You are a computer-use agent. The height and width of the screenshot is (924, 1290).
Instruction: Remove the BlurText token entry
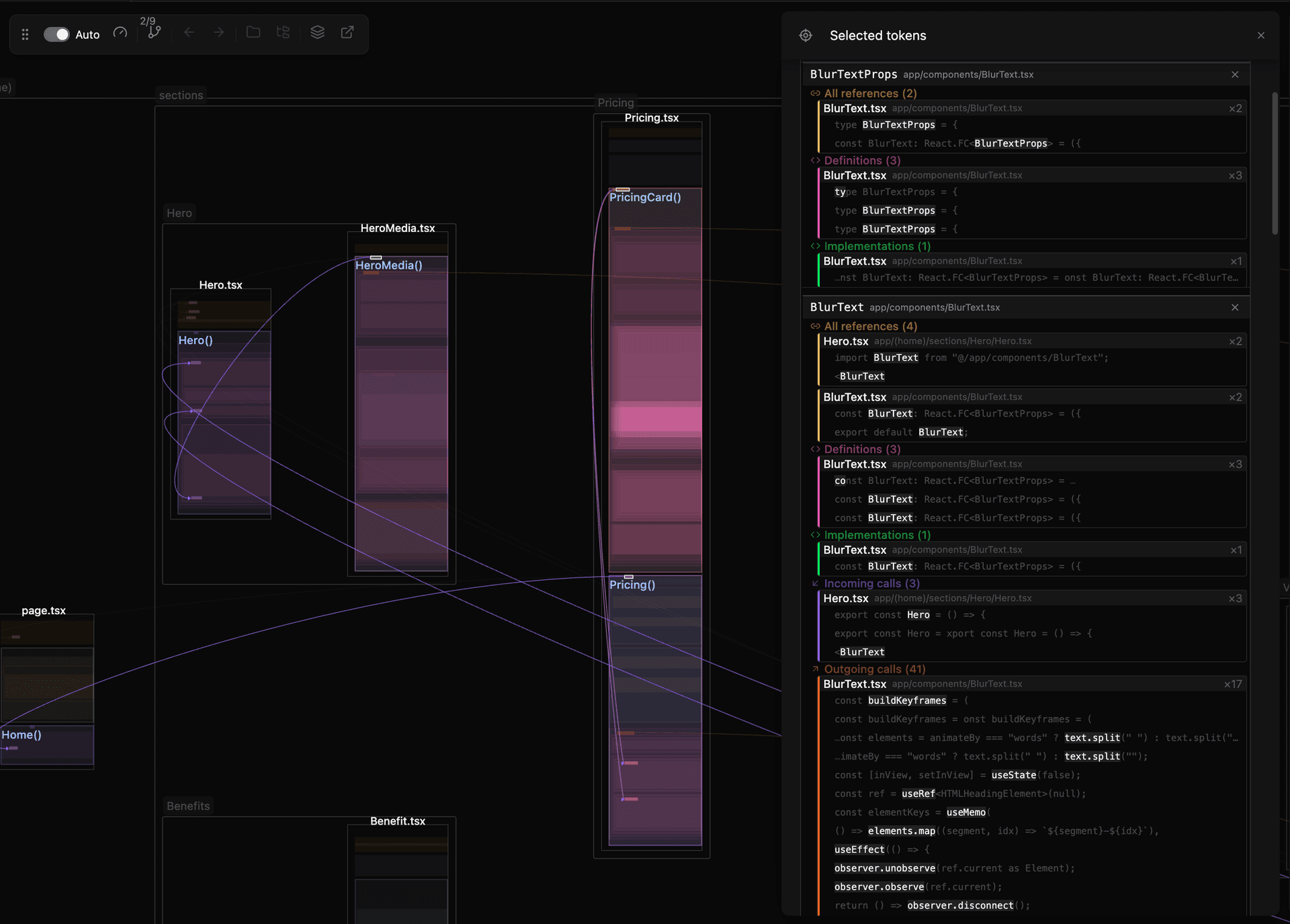[x=1234, y=307]
